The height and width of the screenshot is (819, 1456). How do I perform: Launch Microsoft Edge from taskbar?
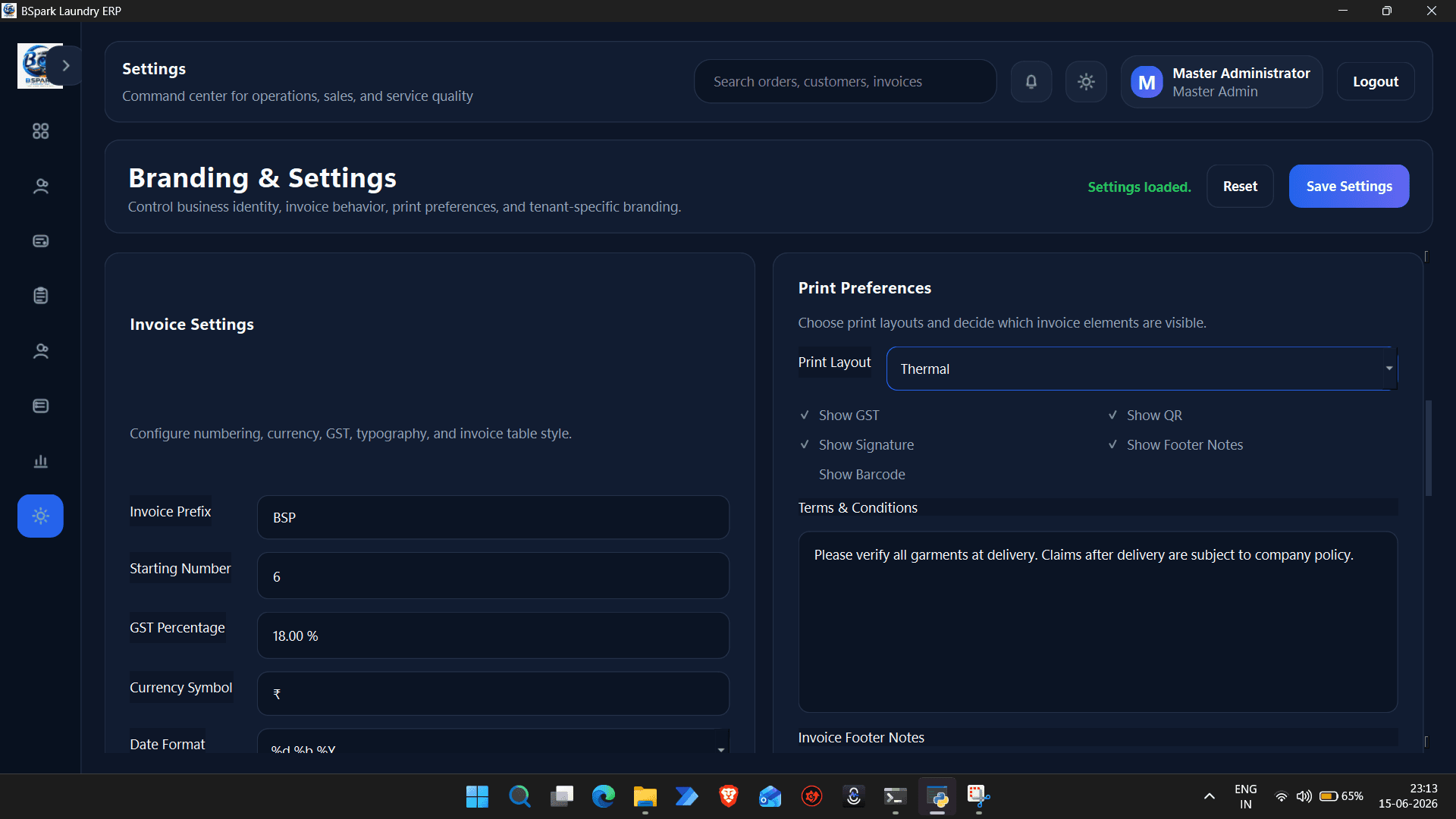[x=604, y=796]
